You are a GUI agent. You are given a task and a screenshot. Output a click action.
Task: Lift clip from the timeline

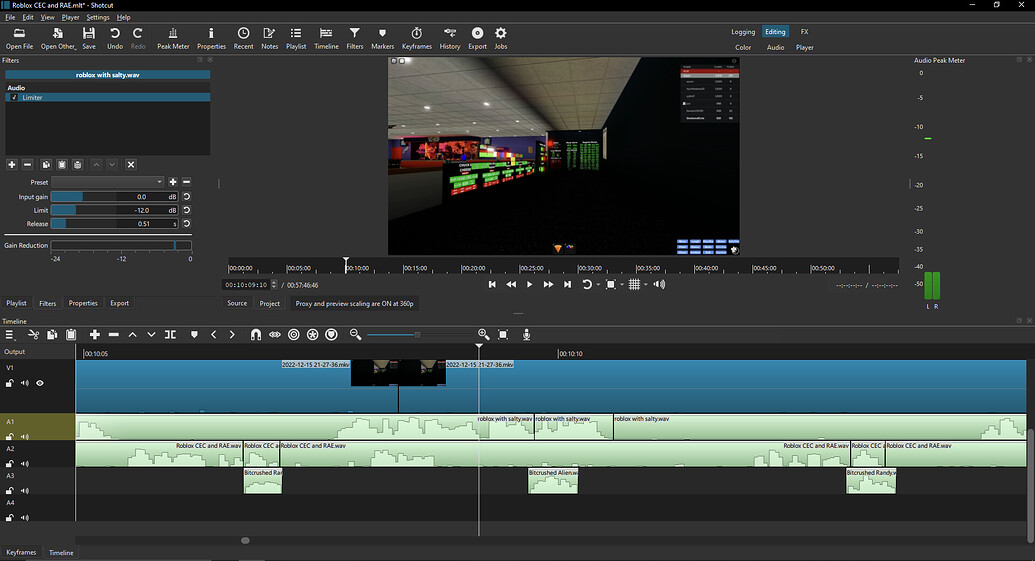[132, 335]
